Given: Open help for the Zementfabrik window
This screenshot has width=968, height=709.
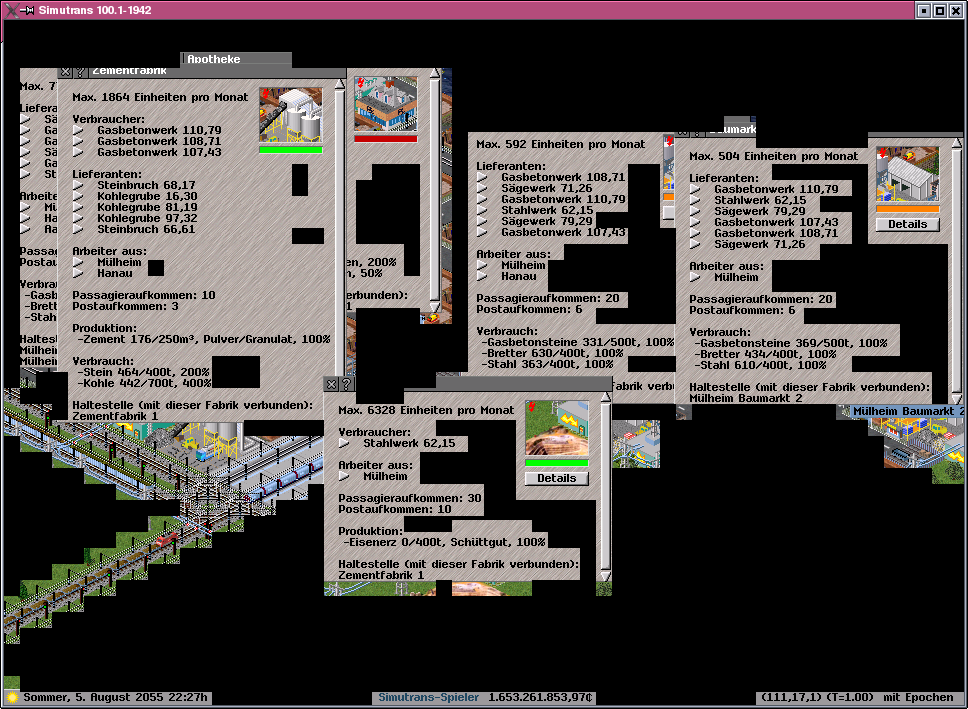Looking at the screenshot, I should click(80, 73).
